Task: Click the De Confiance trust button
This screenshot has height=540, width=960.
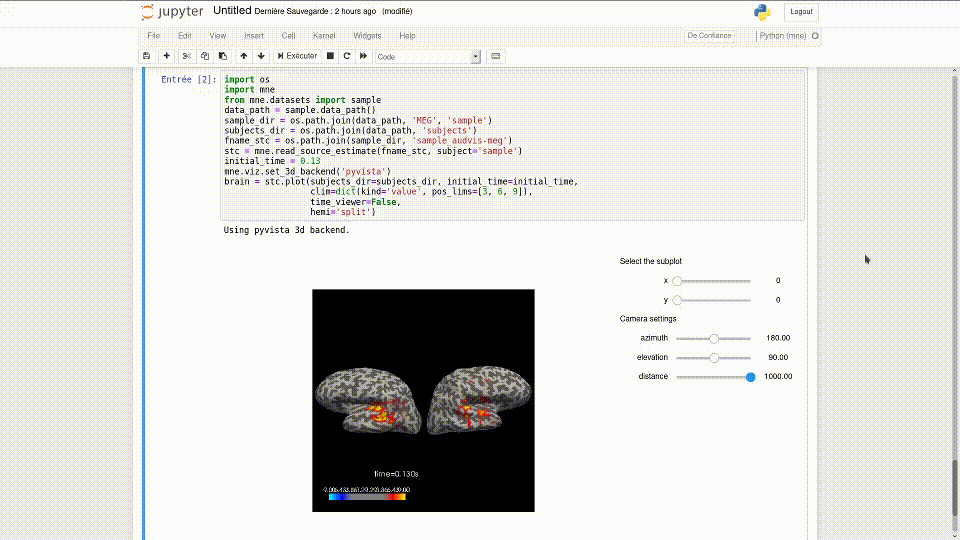Action: (709, 36)
